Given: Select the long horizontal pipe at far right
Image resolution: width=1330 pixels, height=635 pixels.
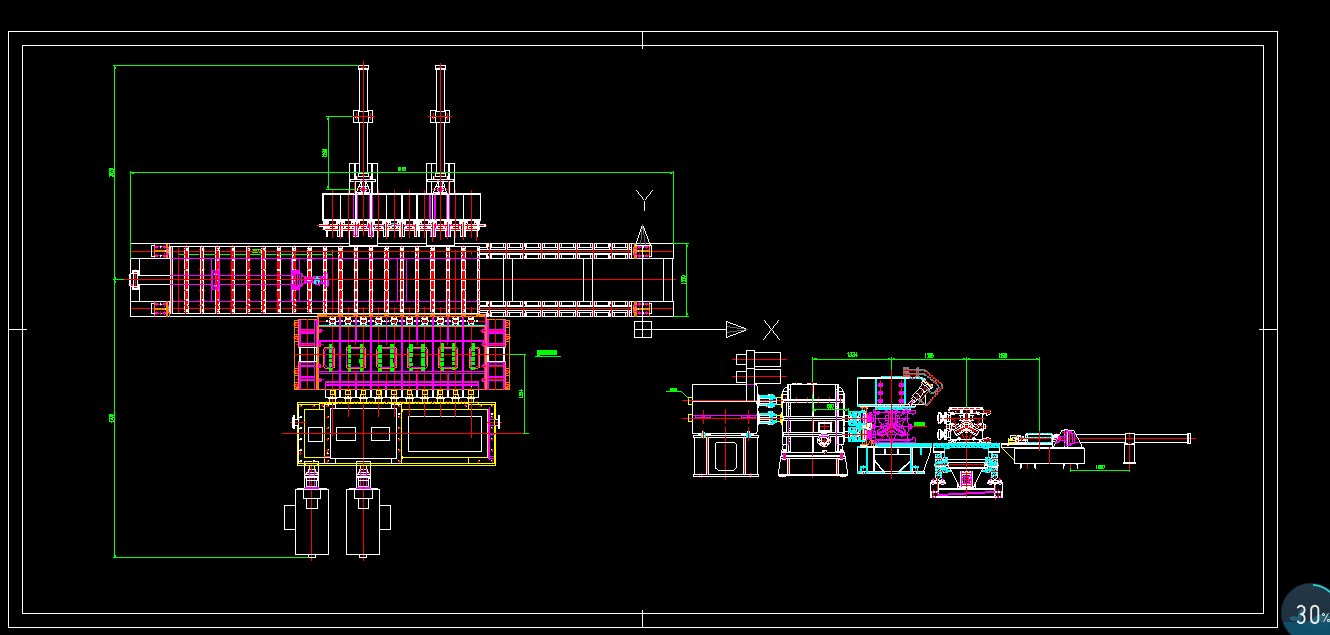Looking at the screenshot, I should click(x=1136, y=438).
